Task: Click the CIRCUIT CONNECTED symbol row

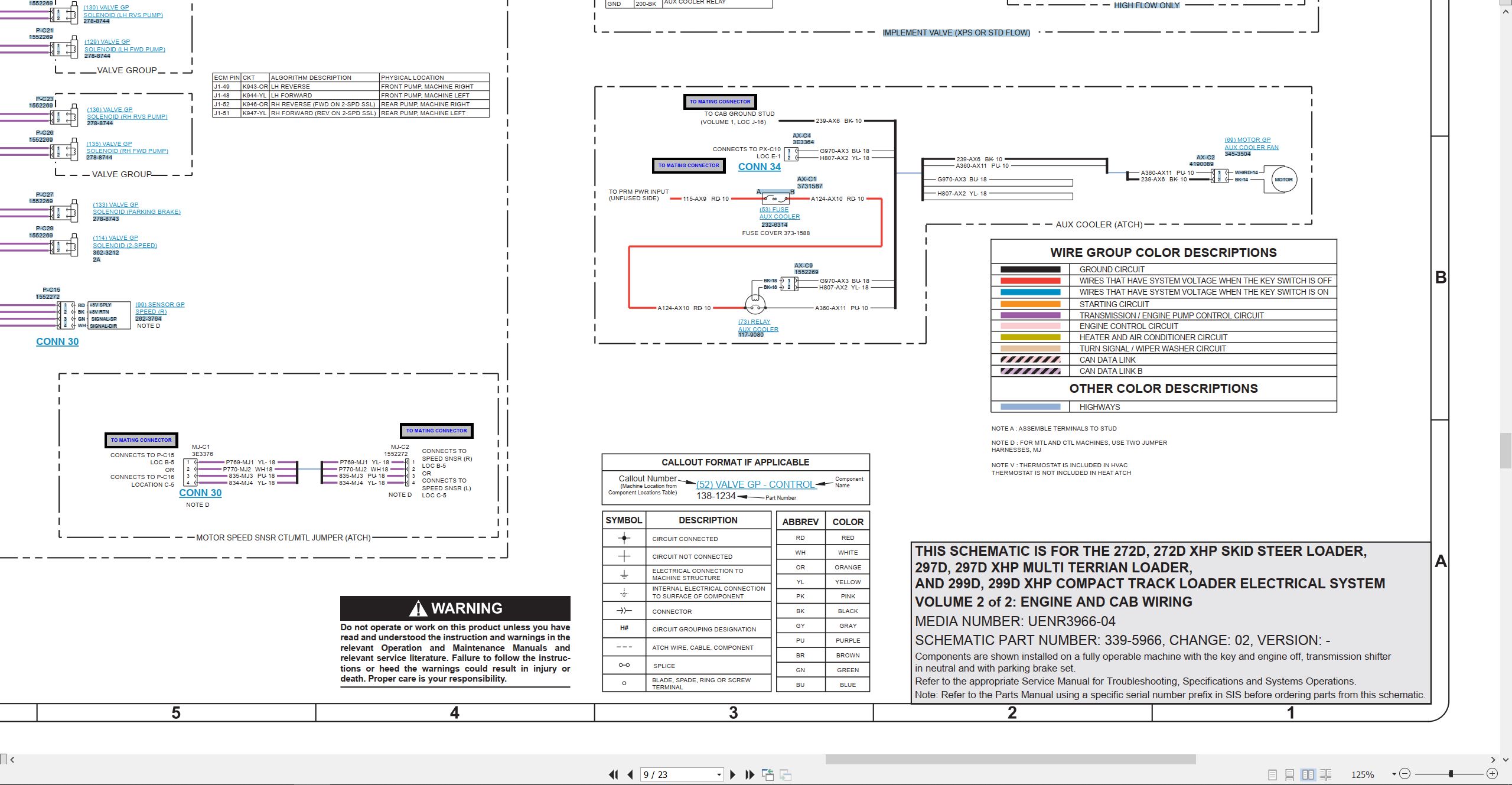Action: click(686, 539)
